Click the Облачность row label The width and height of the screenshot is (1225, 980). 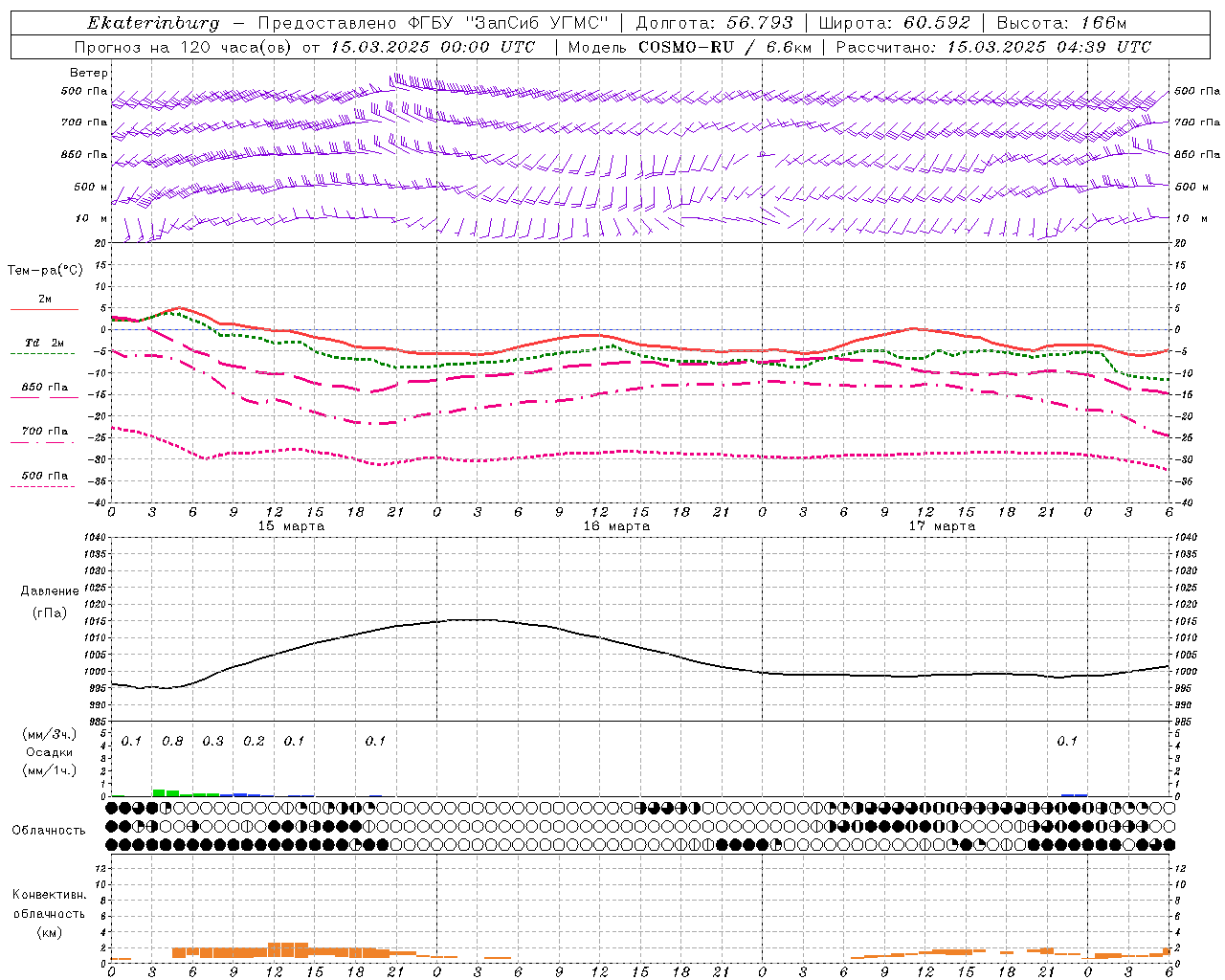coord(49,830)
